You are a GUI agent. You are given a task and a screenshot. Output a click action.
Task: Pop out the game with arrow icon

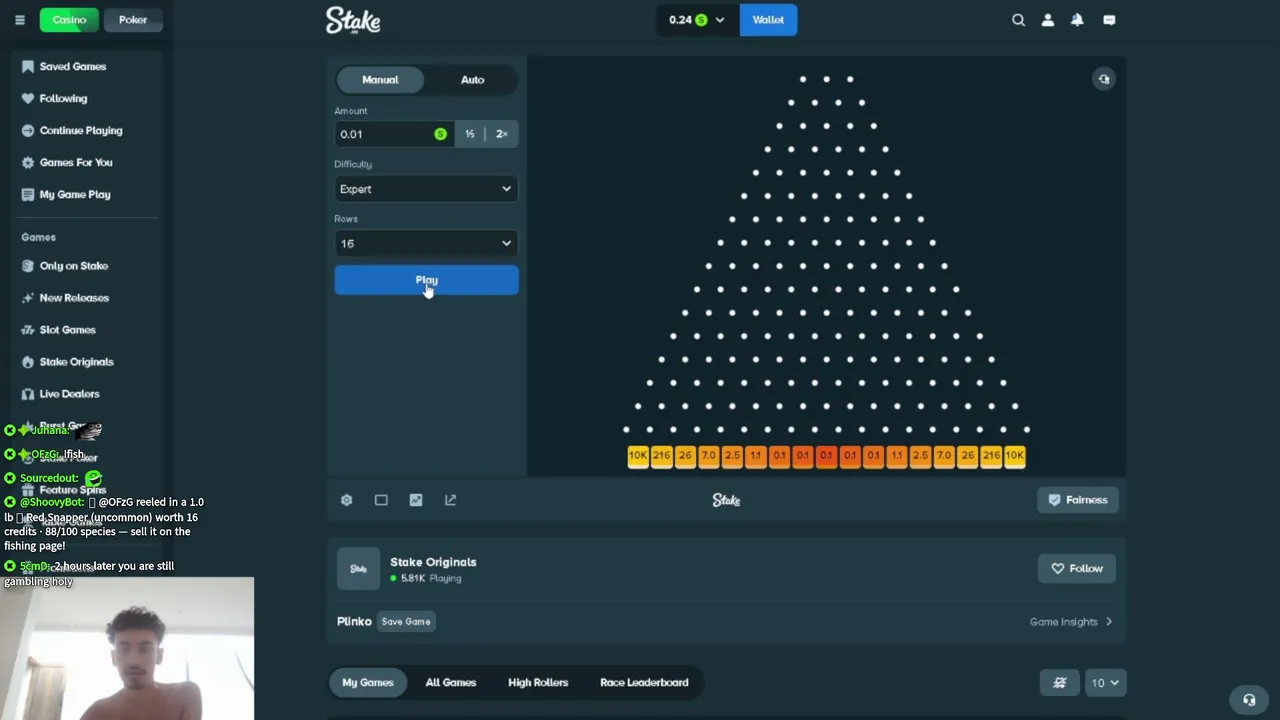coord(450,500)
